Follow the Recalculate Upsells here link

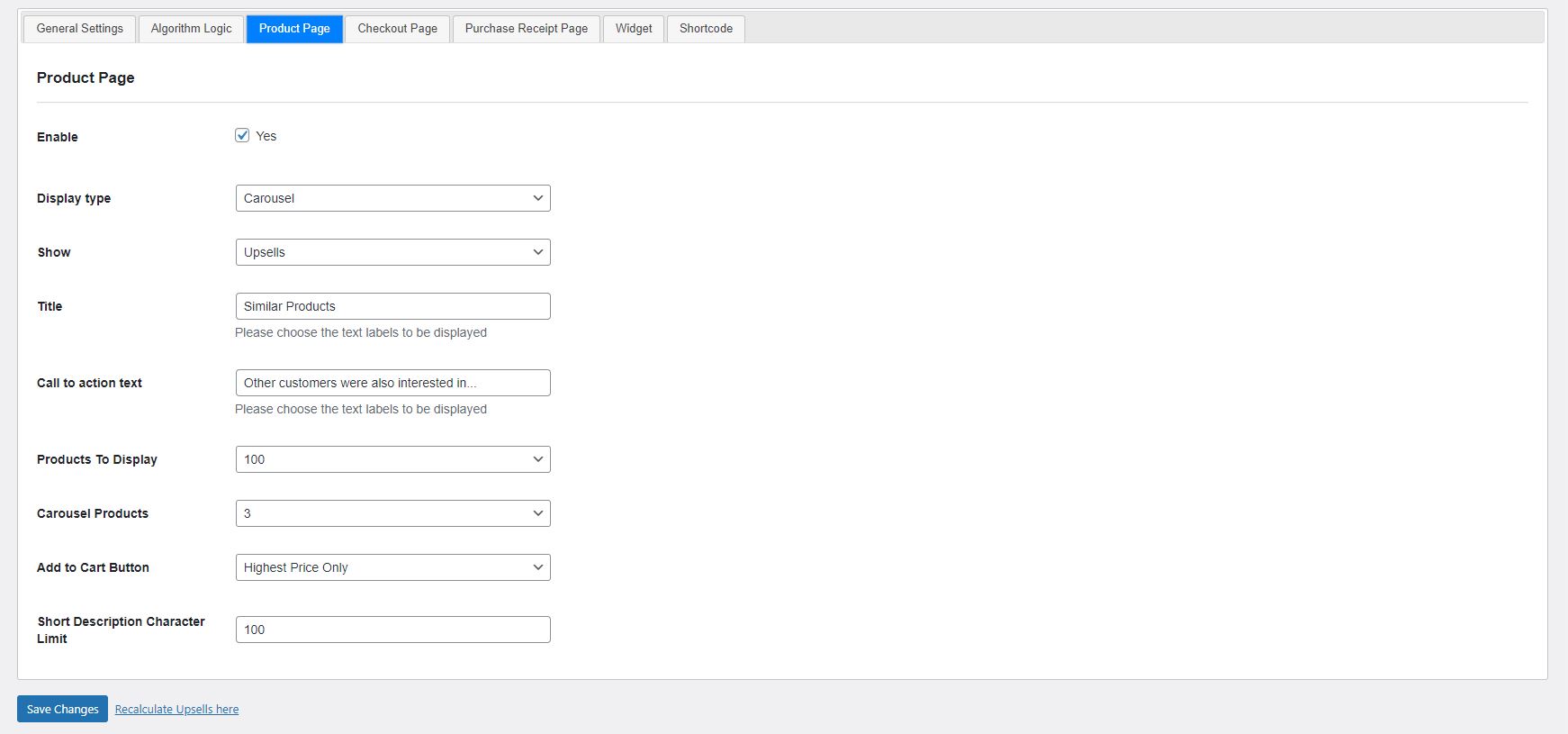coord(176,710)
